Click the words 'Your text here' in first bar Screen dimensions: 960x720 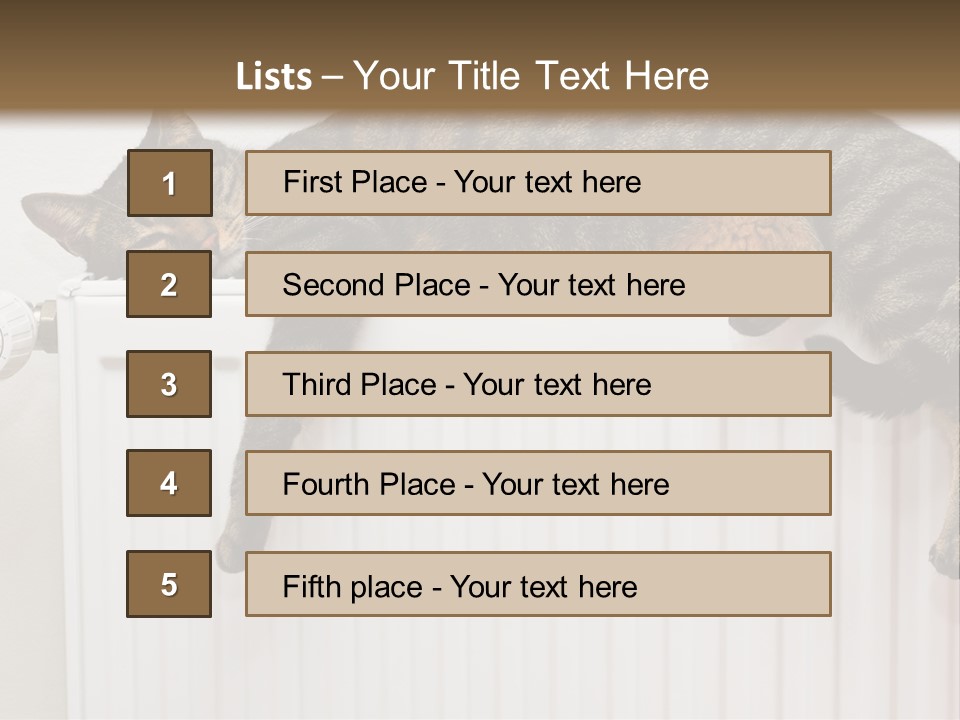pyautogui.click(x=547, y=182)
